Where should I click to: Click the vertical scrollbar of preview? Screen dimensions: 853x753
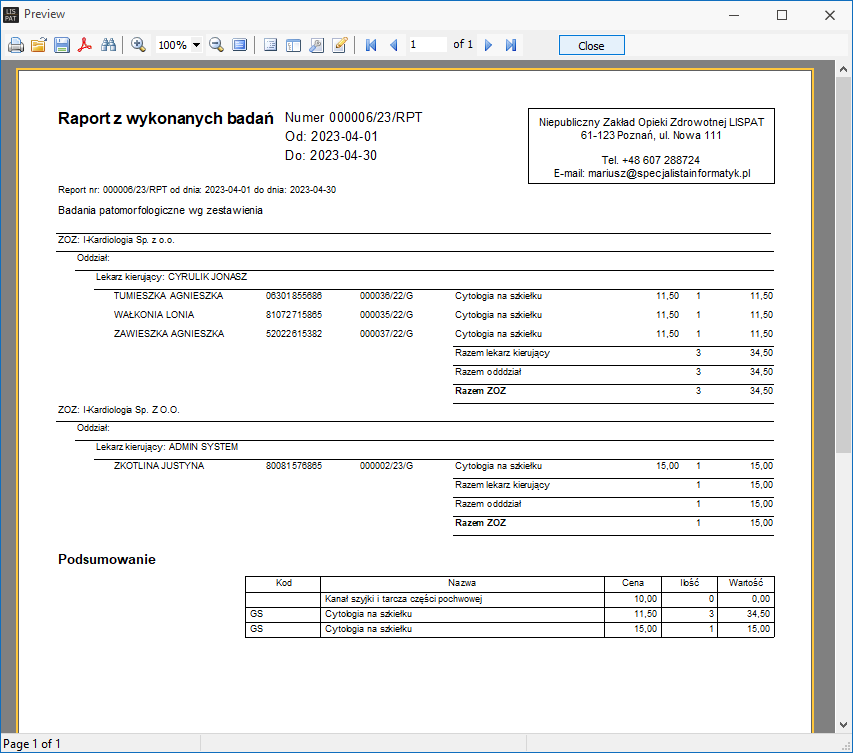click(844, 400)
